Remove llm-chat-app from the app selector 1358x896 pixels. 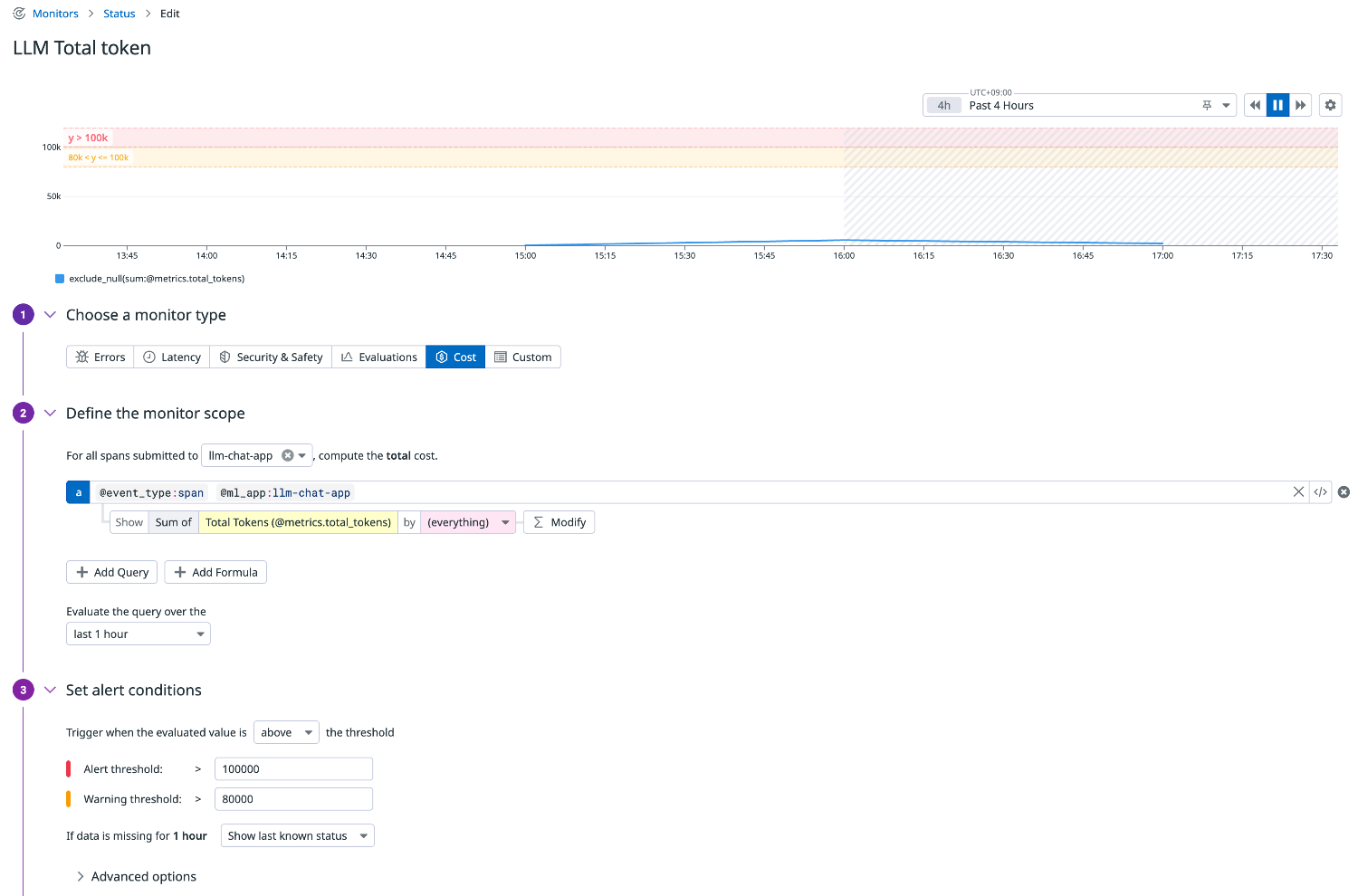tap(287, 455)
